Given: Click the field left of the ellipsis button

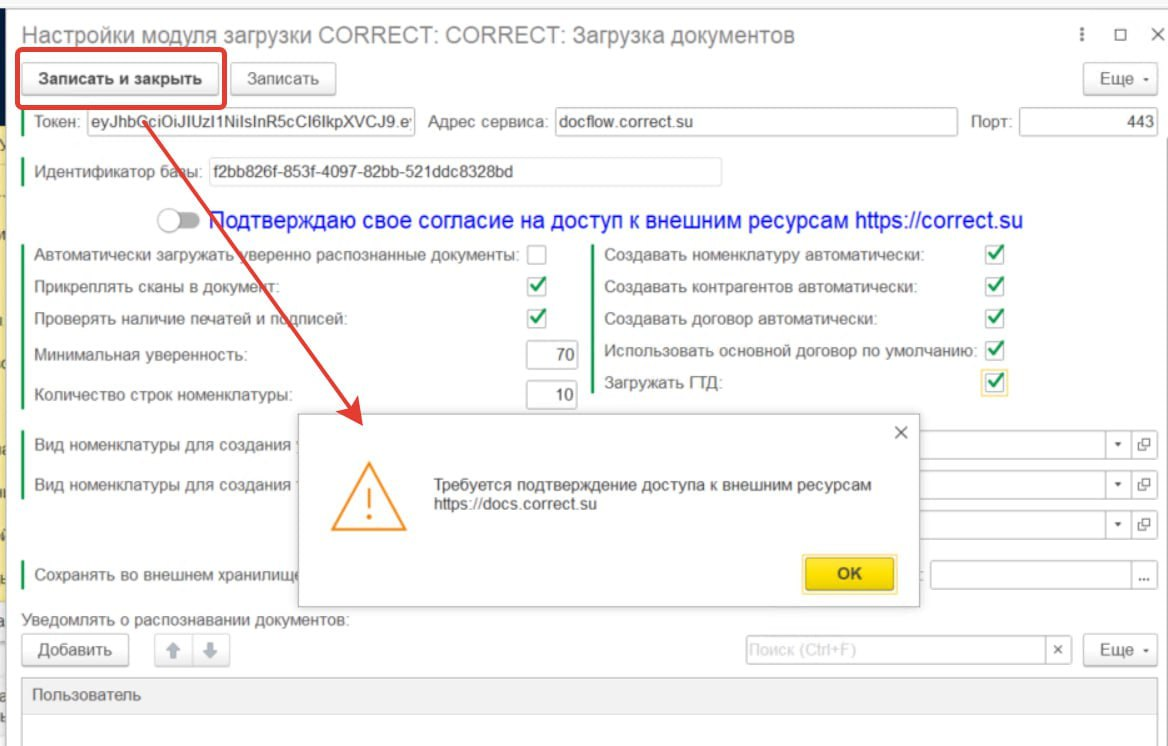Looking at the screenshot, I should [1030, 575].
